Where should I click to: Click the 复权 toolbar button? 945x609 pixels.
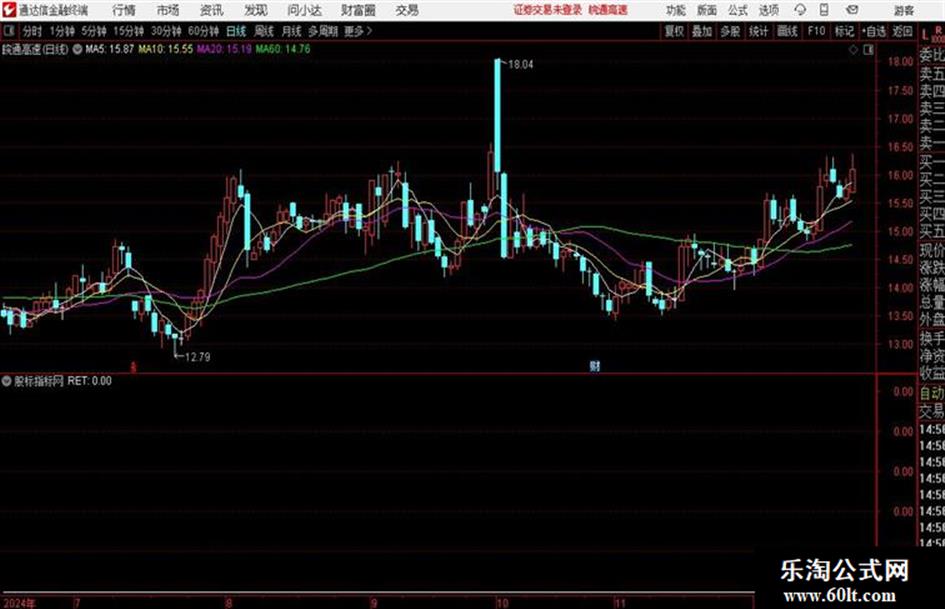click(674, 31)
